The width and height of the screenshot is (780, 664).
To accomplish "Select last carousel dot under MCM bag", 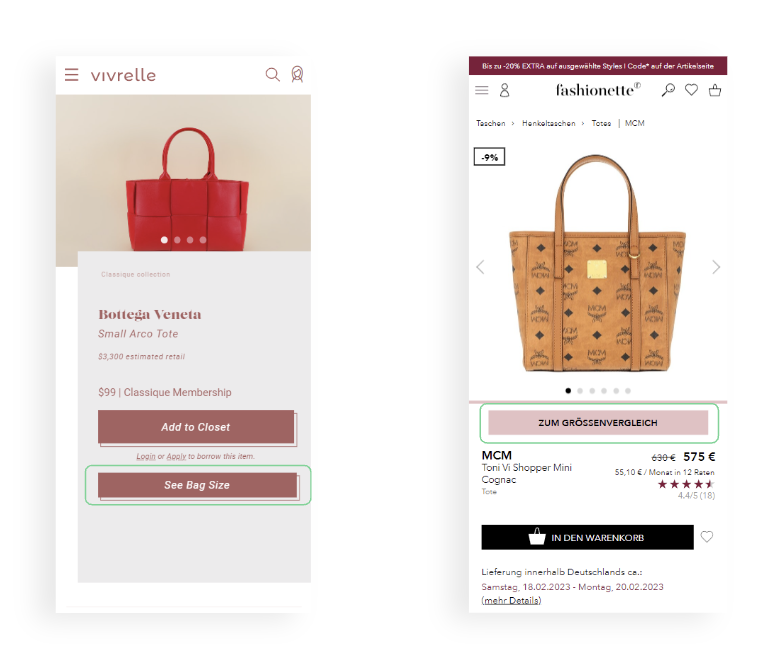I will pos(628,391).
